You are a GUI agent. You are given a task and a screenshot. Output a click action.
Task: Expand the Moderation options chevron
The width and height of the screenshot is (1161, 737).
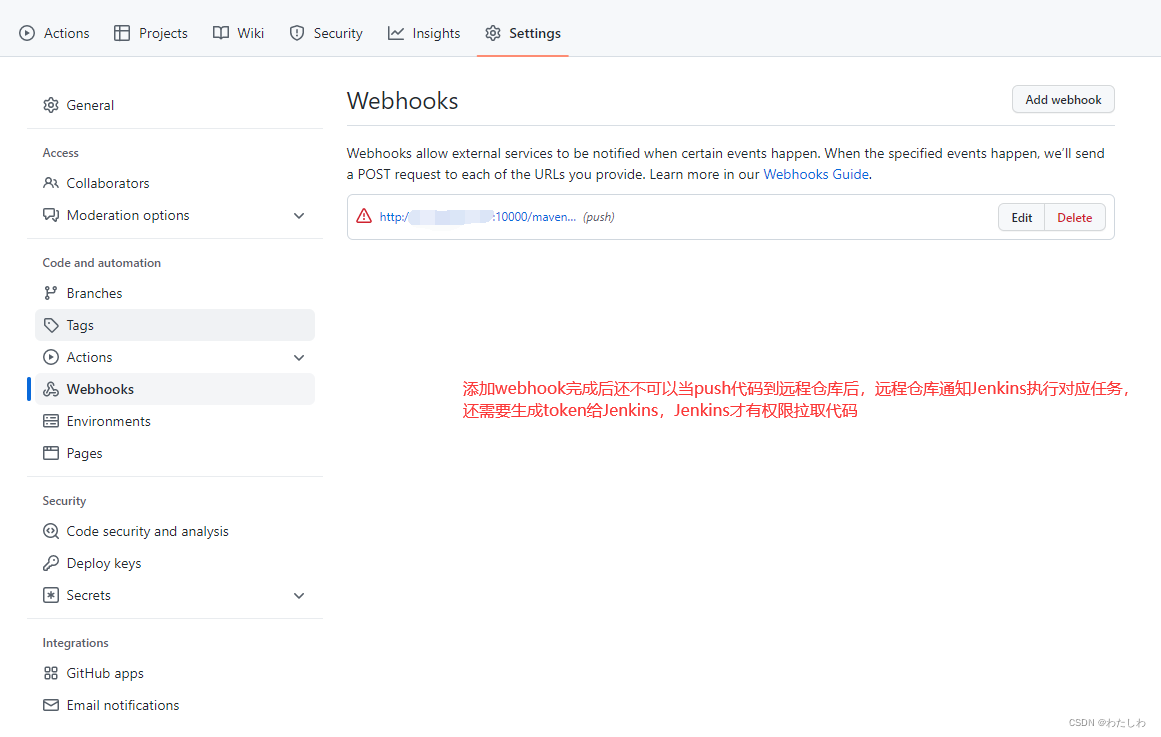coord(299,216)
